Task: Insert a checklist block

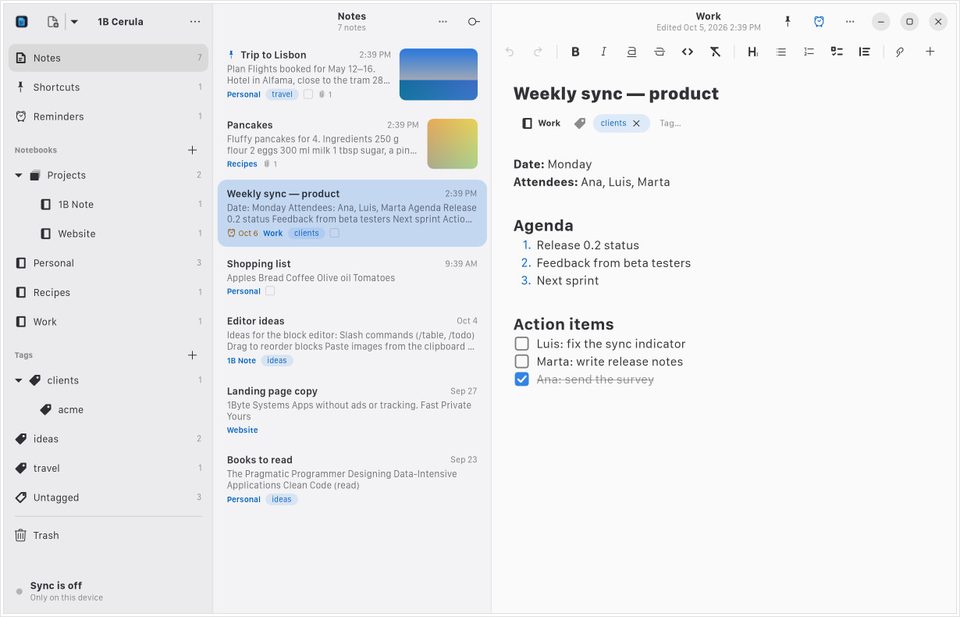Action: pos(836,52)
